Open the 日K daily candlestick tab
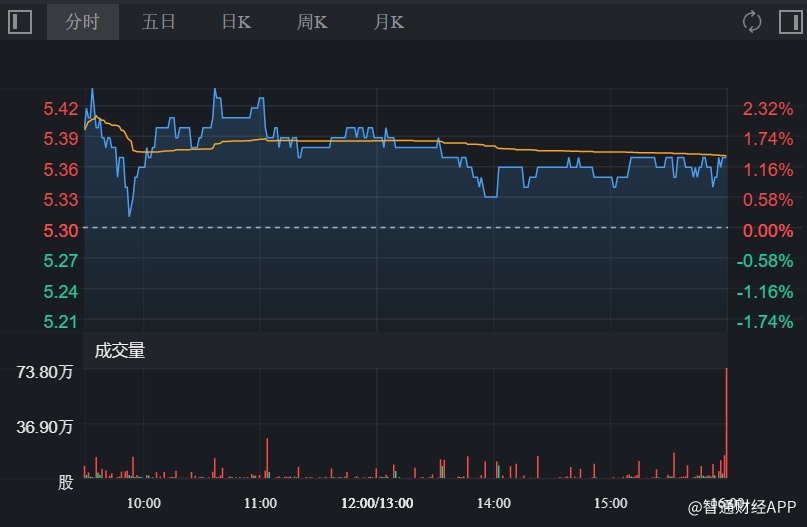Screen dimensions: 807x527 (x=236, y=22)
